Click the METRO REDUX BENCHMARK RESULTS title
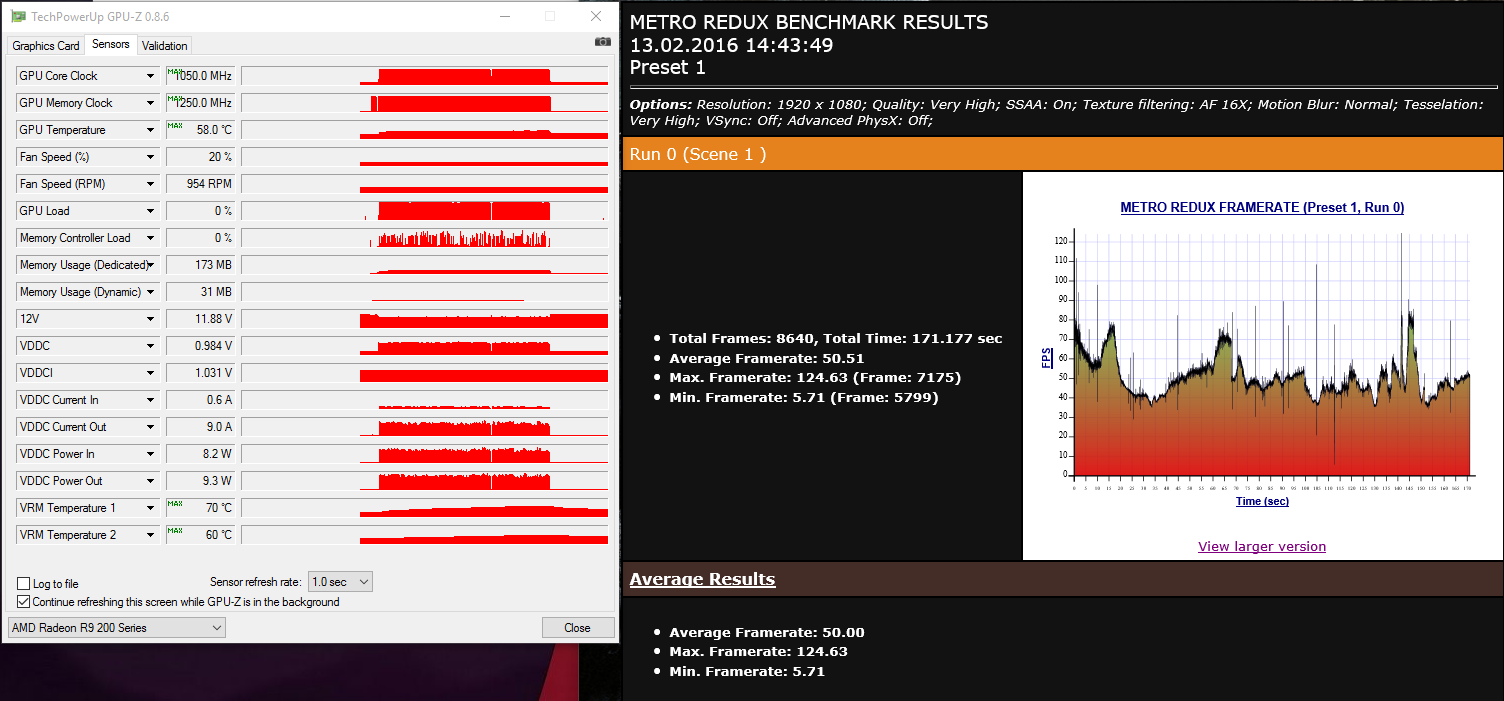The height and width of the screenshot is (701, 1504). (x=809, y=22)
